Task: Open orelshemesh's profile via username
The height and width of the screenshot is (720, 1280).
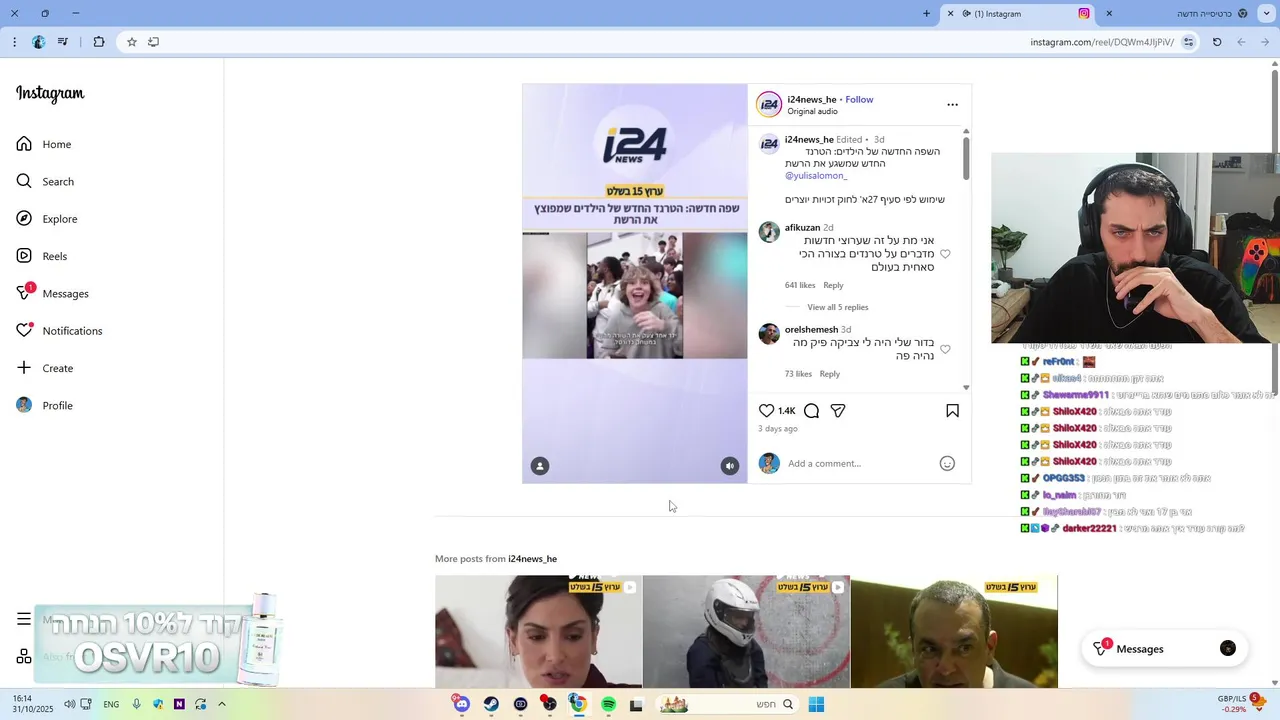Action: pos(811,330)
